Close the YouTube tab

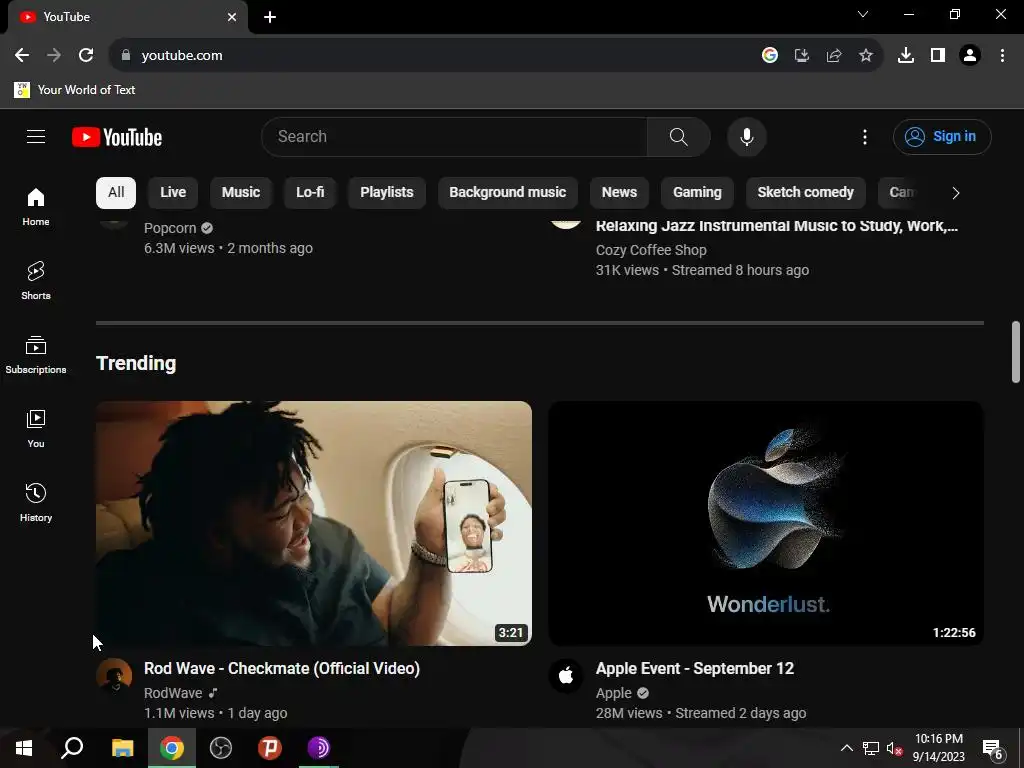[232, 17]
